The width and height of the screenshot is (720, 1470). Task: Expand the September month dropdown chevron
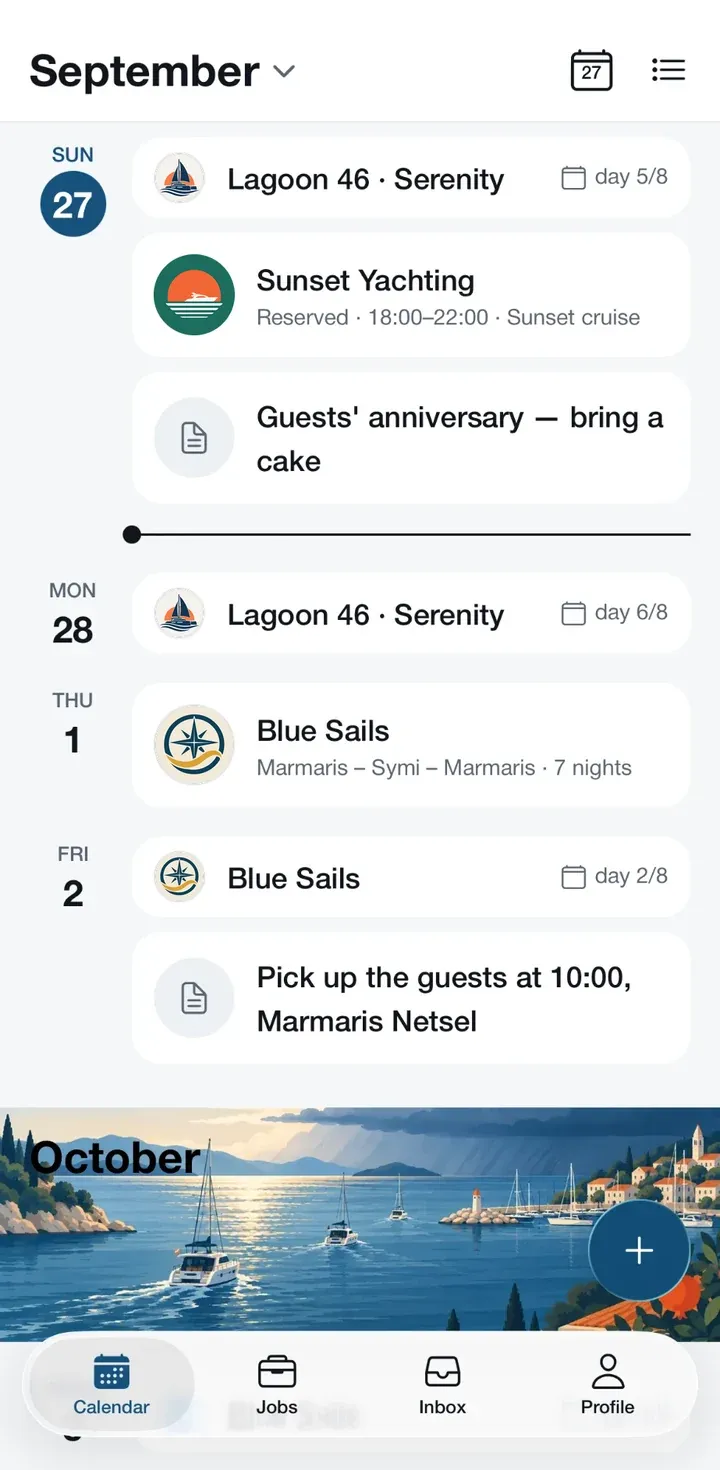(284, 71)
